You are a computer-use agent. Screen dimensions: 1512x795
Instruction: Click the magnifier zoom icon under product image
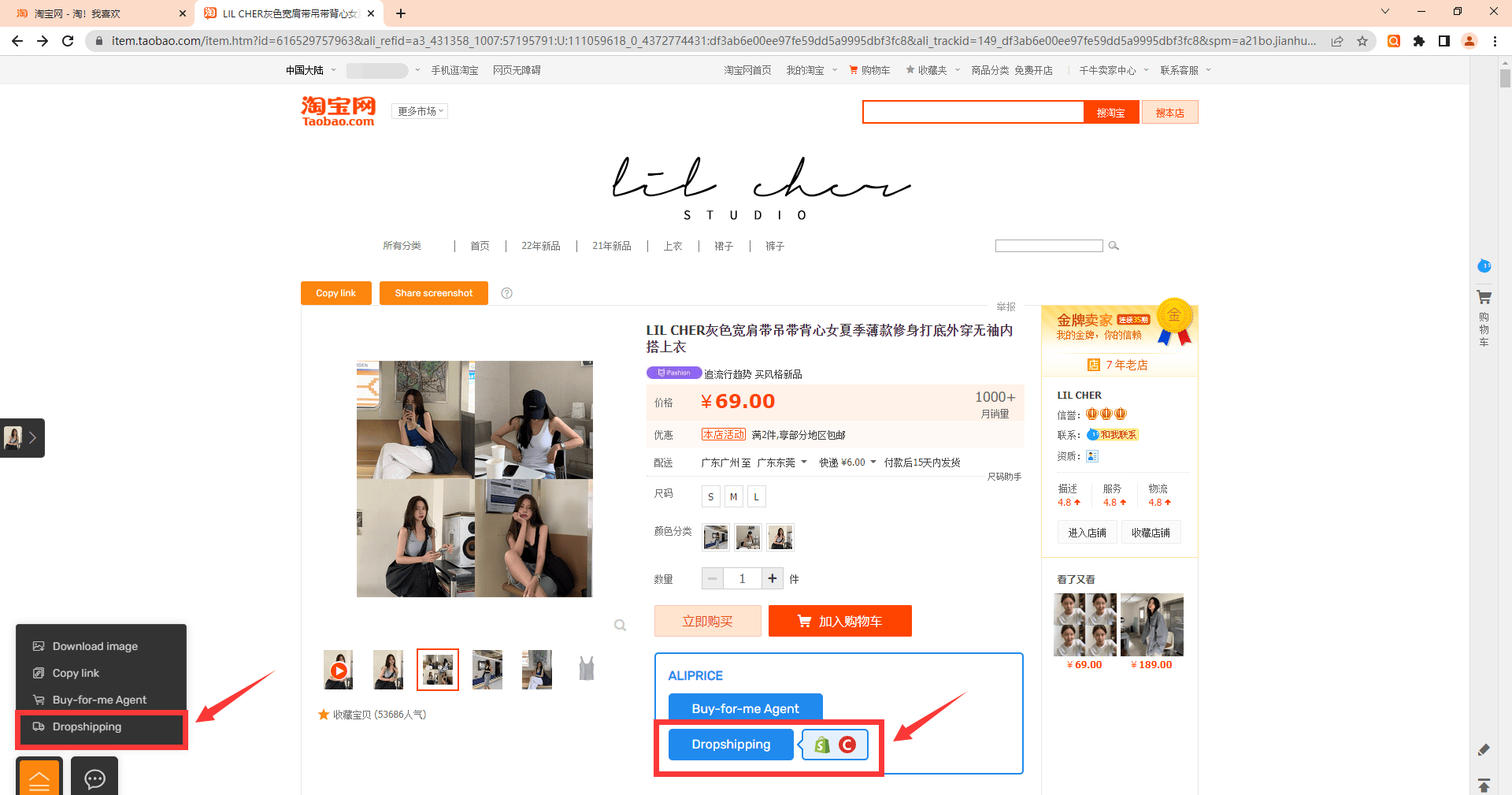tap(621, 626)
